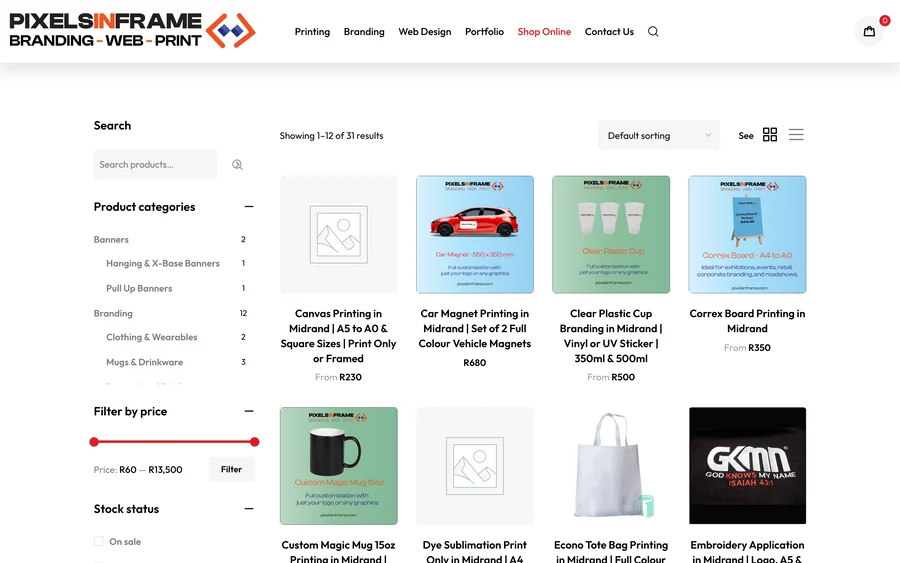Submit product search with magnifier icon
This screenshot has width=900, height=563.
(237, 165)
